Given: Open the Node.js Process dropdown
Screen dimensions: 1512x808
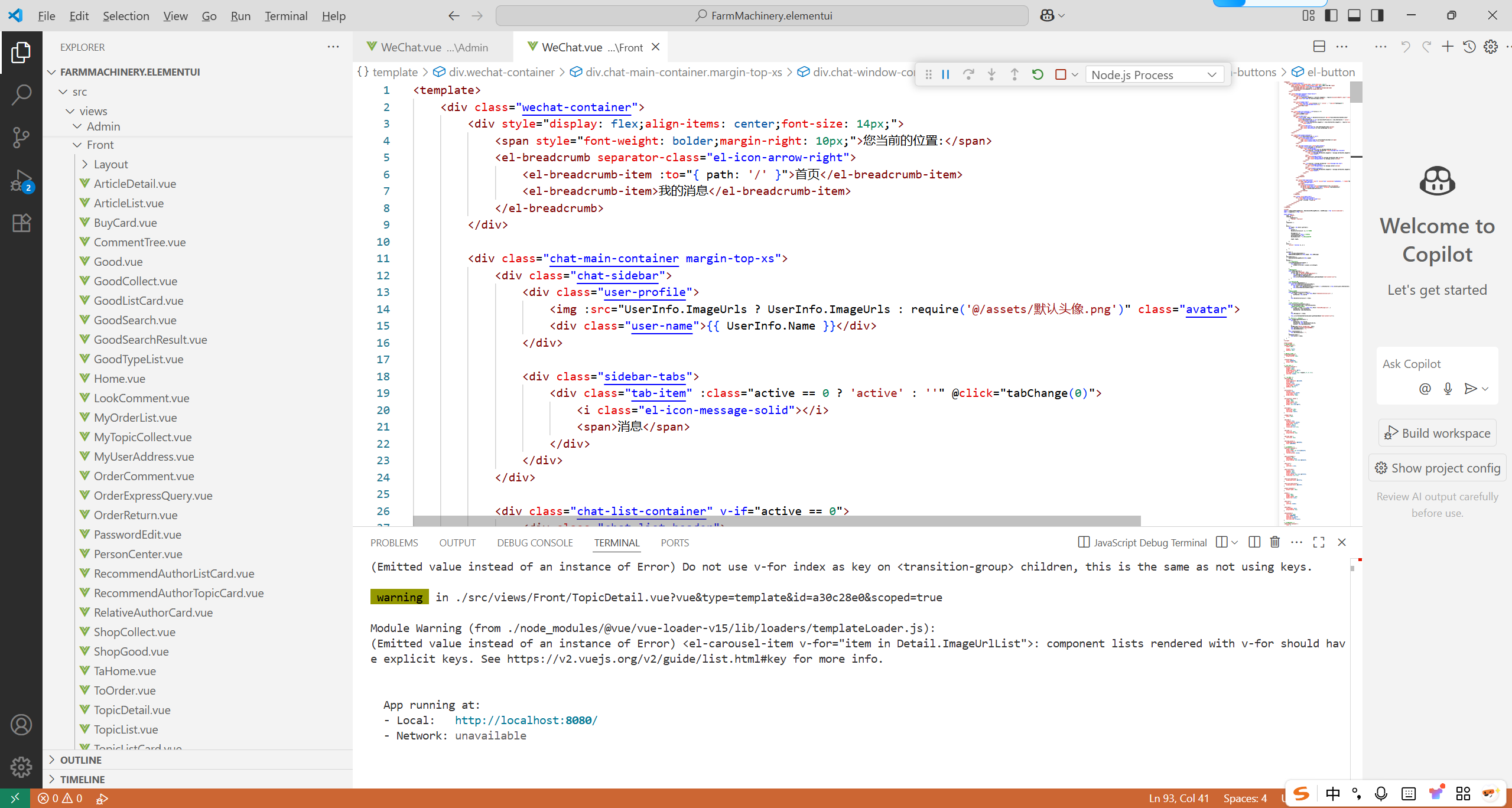Looking at the screenshot, I should click(x=1155, y=74).
